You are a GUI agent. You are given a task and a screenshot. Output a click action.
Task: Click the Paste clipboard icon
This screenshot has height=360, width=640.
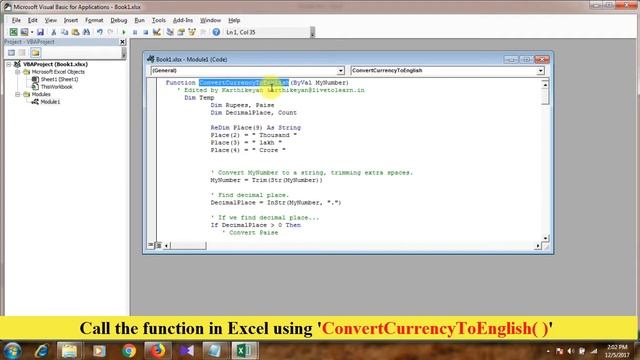[x=76, y=32]
